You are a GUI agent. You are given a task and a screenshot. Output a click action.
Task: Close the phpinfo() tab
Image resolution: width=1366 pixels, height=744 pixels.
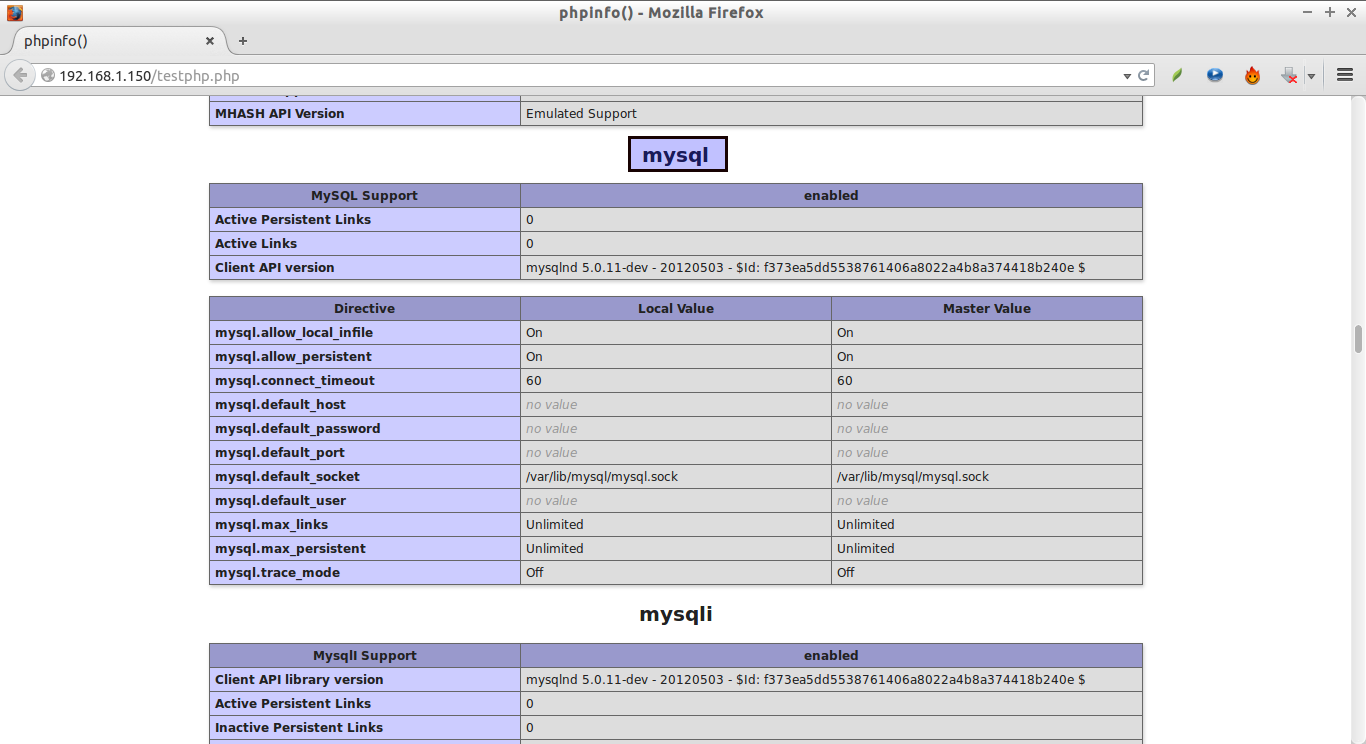(210, 41)
